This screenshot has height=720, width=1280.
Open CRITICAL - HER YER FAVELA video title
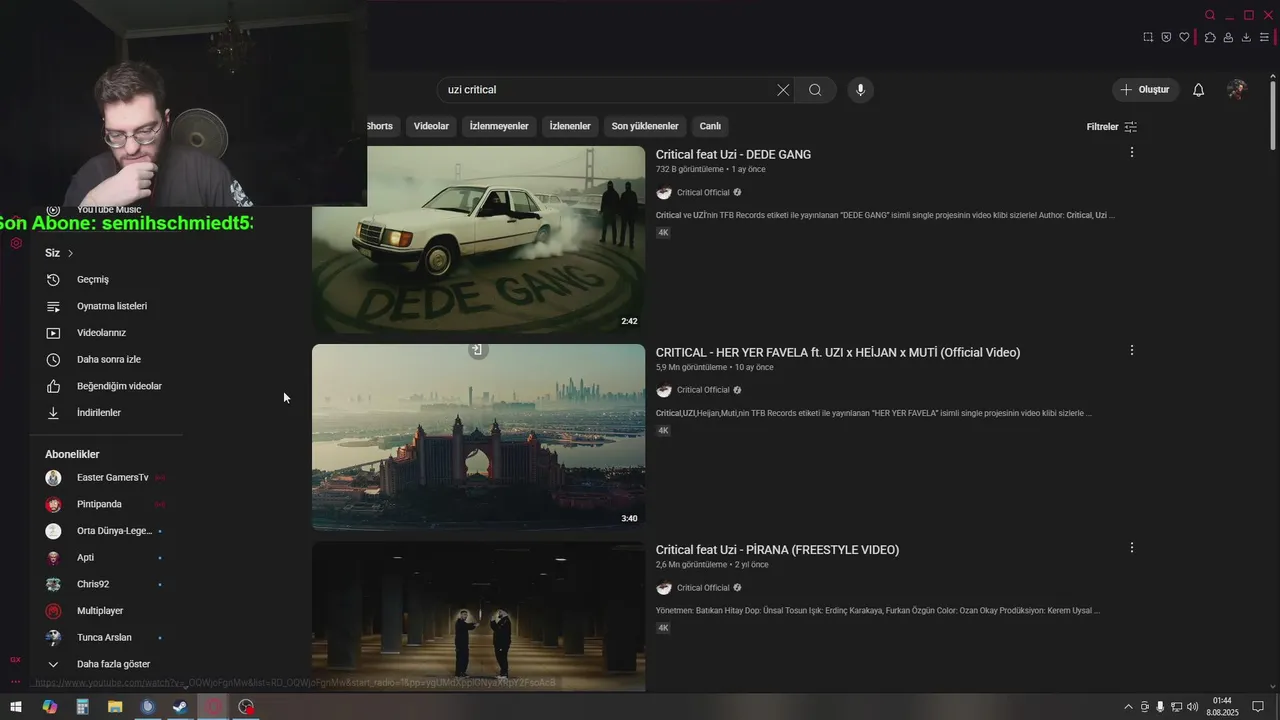(838, 352)
